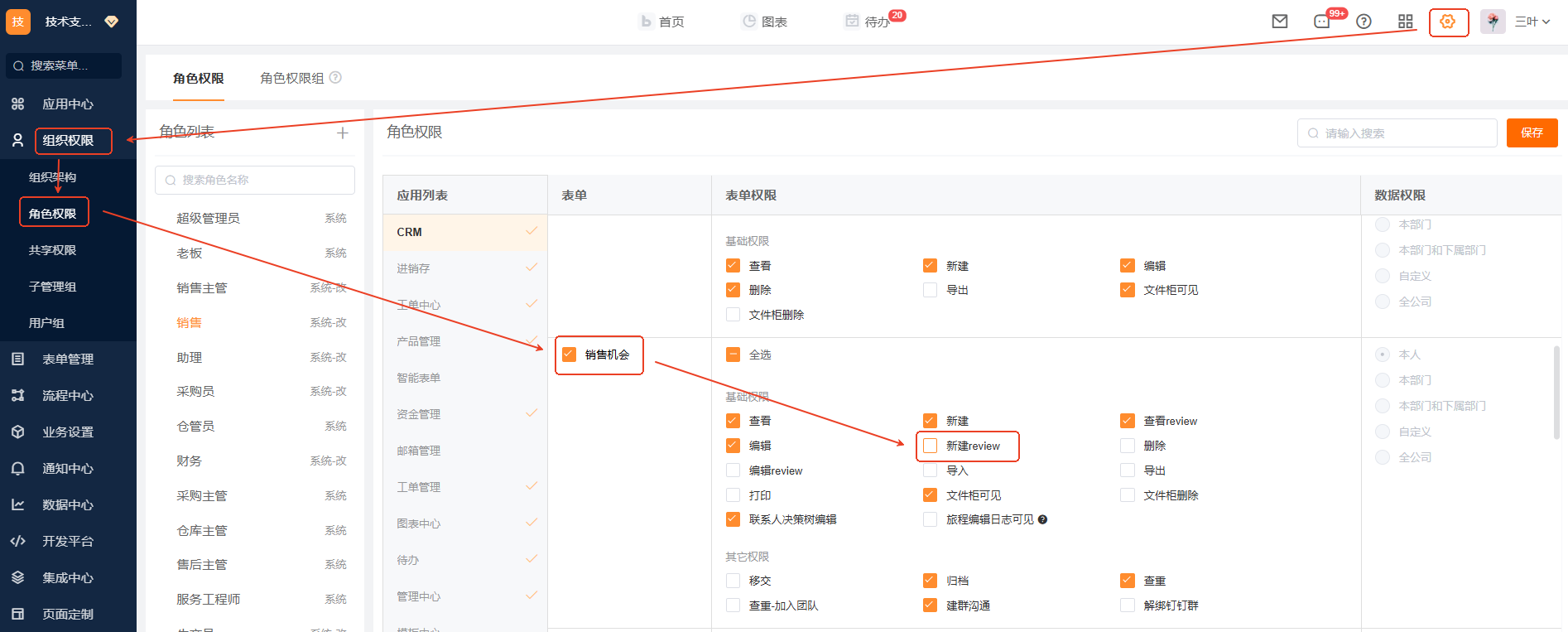Toggle the 全选 checkbox

click(x=733, y=355)
